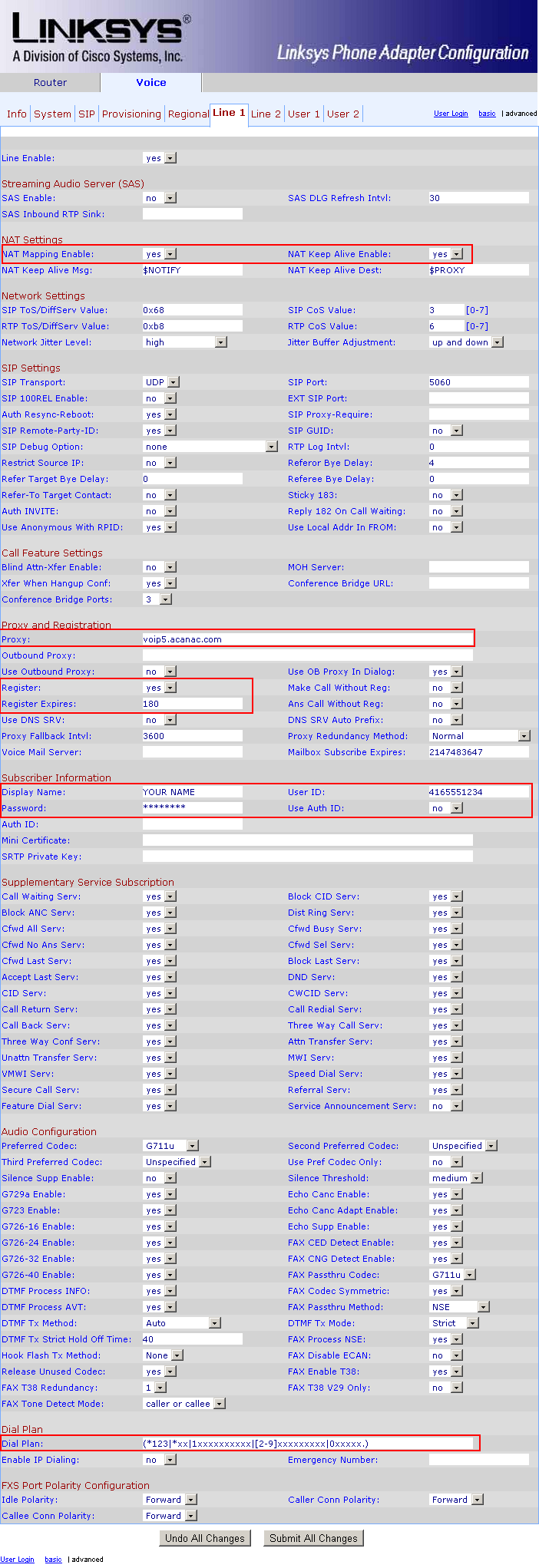Switch to the System tab

[x=53, y=114]
